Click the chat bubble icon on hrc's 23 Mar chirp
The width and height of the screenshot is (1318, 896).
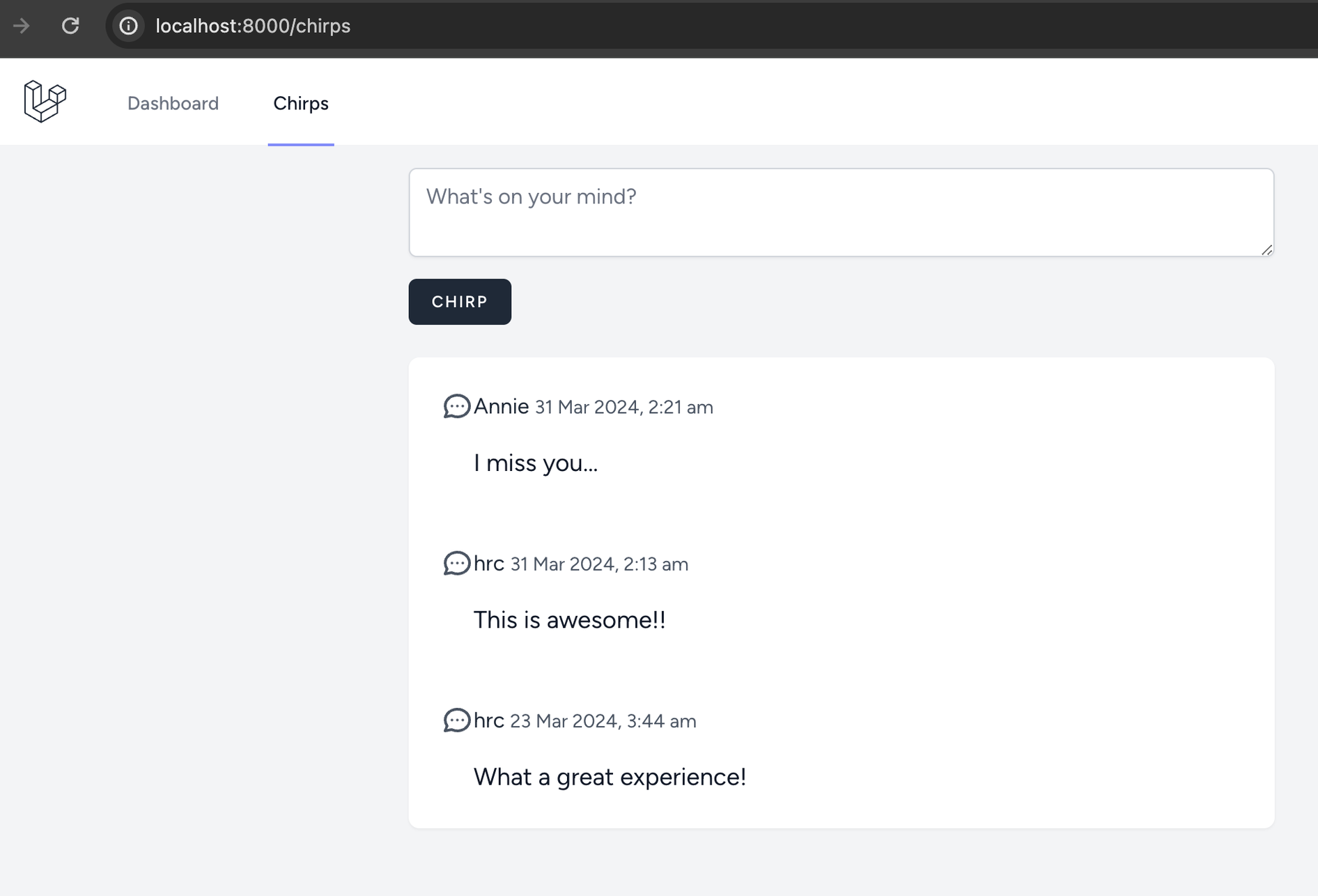457,720
